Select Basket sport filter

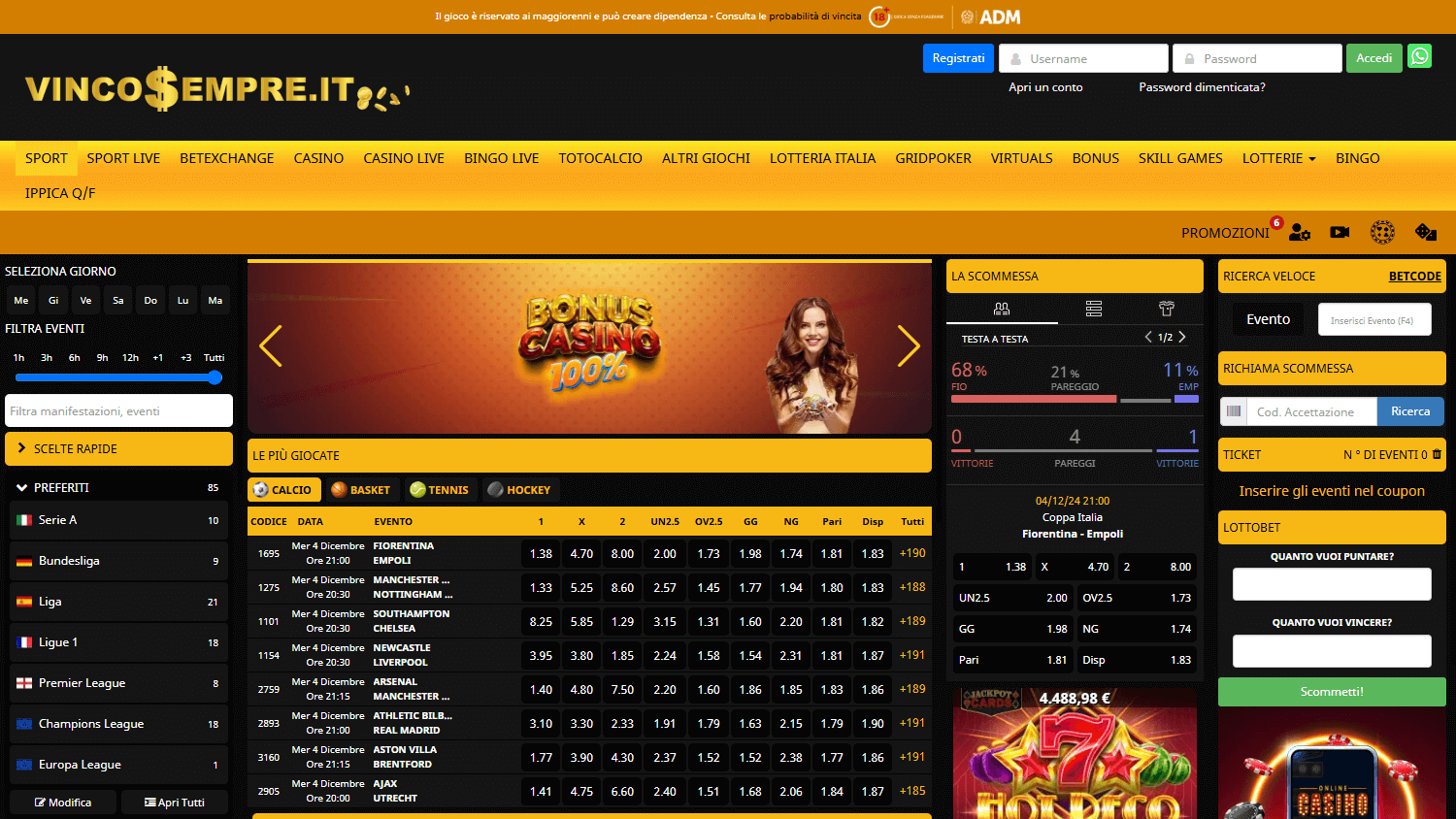click(x=361, y=490)
